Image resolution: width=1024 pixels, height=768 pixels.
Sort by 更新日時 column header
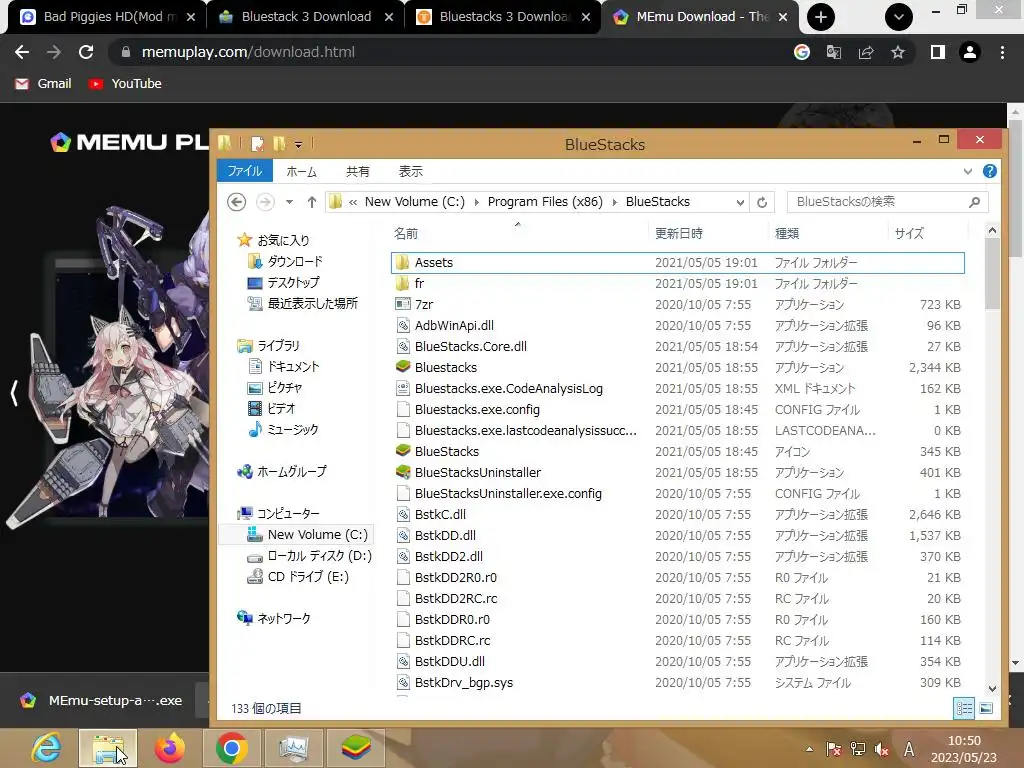coord(679,233)
